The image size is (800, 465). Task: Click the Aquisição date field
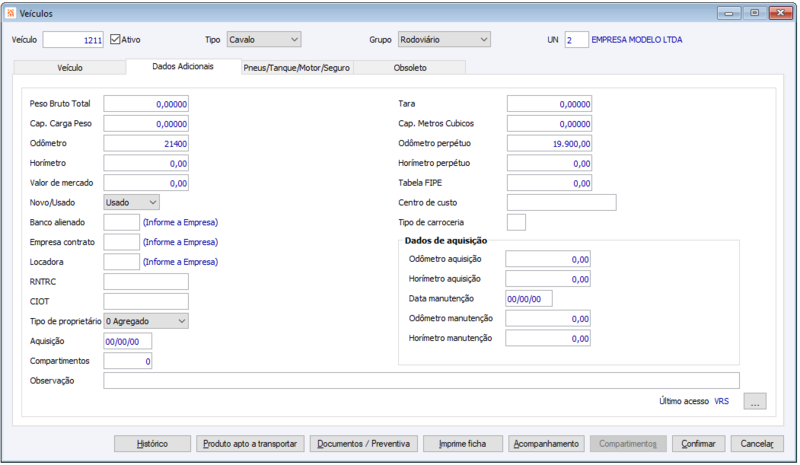tap(128, 341)
